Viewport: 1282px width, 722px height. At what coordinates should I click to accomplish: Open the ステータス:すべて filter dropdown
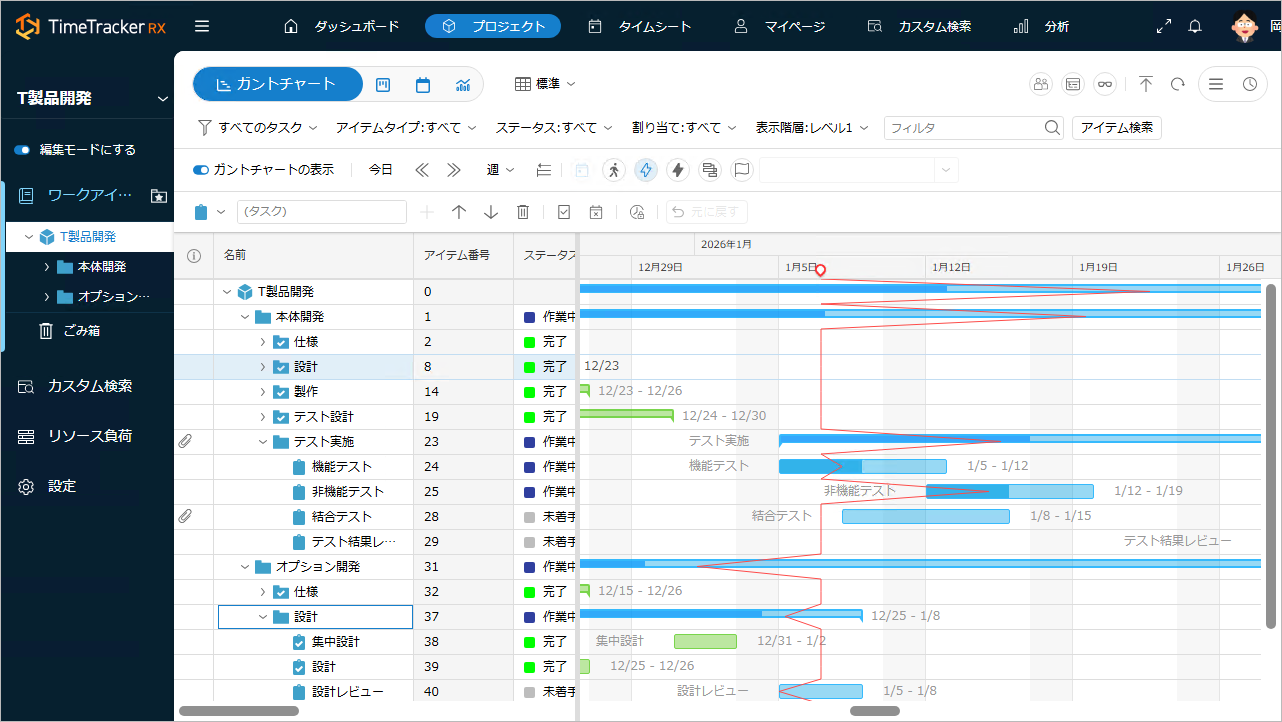[554, 128]
